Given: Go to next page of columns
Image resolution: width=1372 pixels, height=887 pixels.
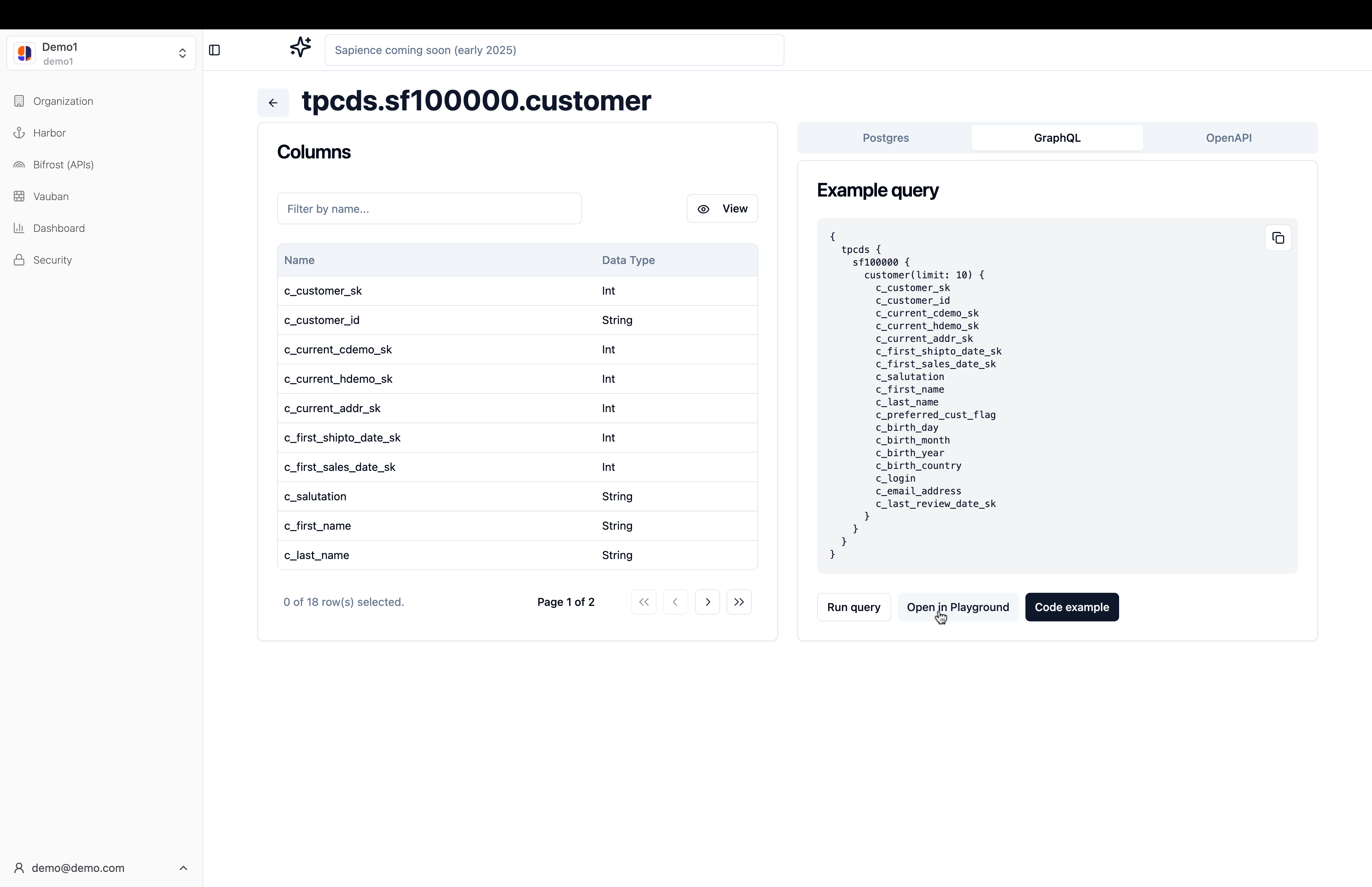Looking at the screenshot, I should coord(707,602).
